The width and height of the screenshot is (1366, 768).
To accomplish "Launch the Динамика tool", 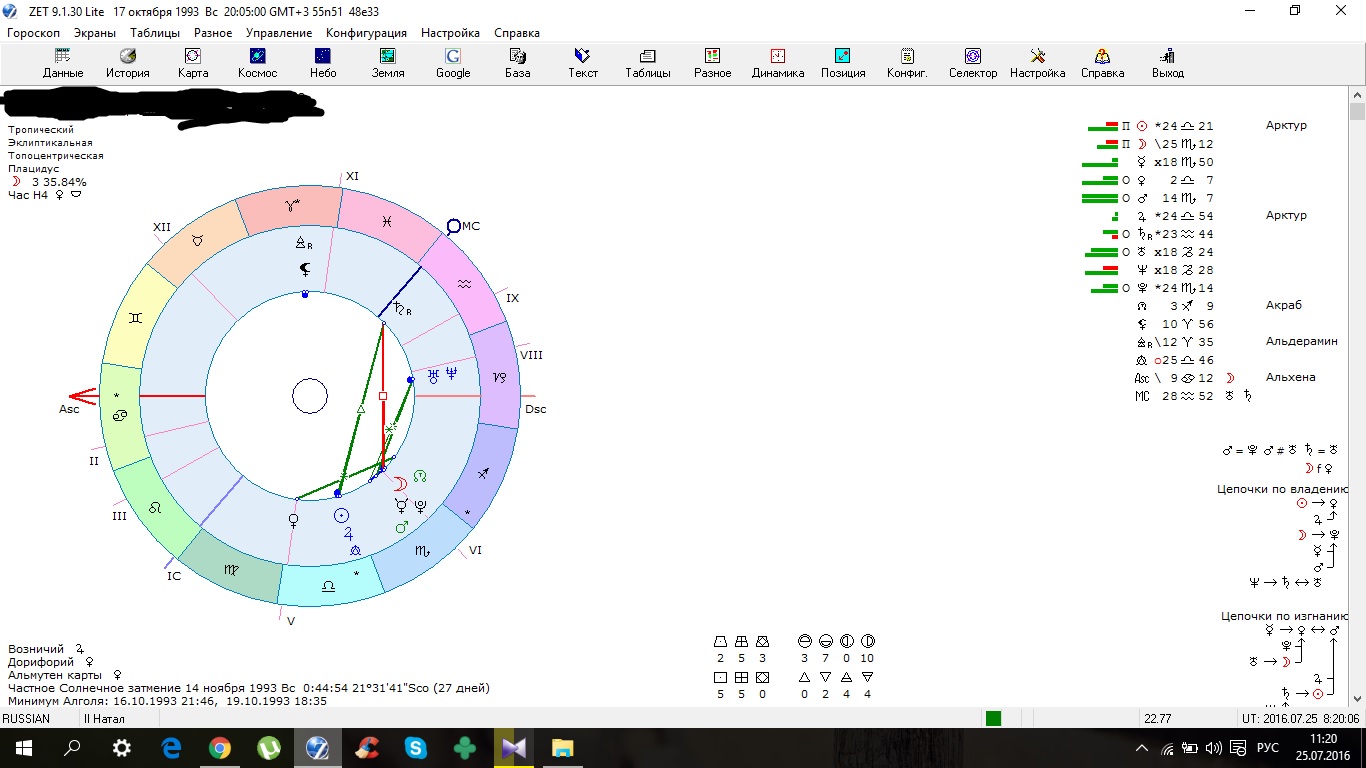I will click(778, 63).
